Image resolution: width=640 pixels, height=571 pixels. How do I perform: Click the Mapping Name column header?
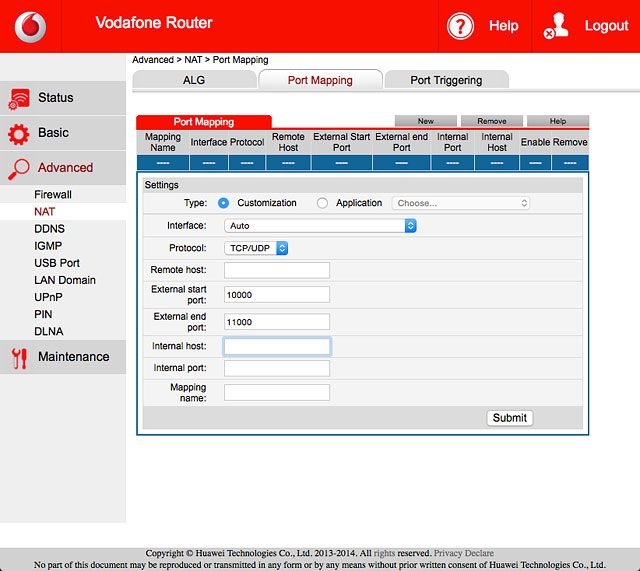click(x=163, y=142)
